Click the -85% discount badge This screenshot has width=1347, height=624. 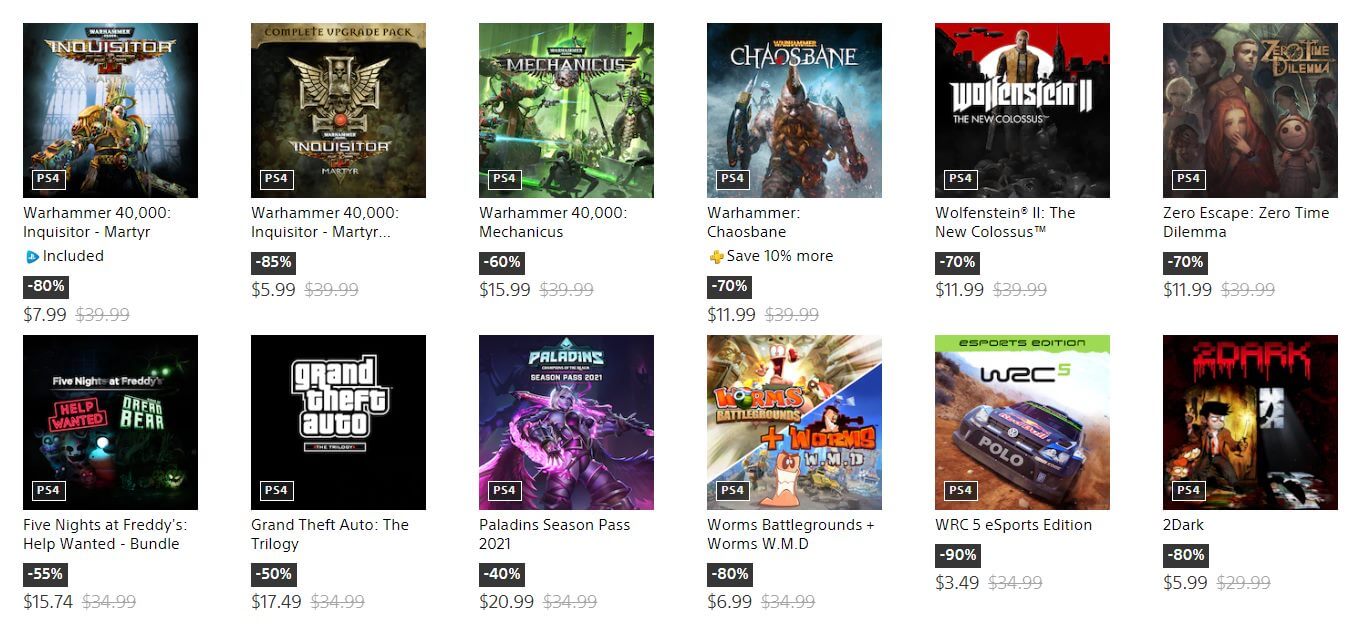273,263
